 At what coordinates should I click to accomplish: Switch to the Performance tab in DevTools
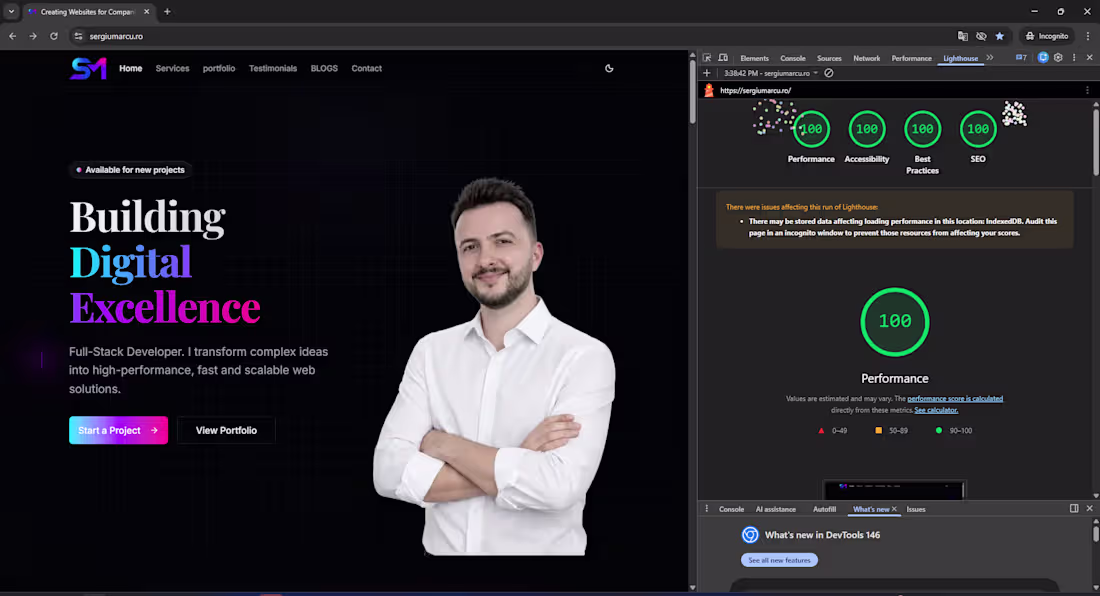[911, 57]
